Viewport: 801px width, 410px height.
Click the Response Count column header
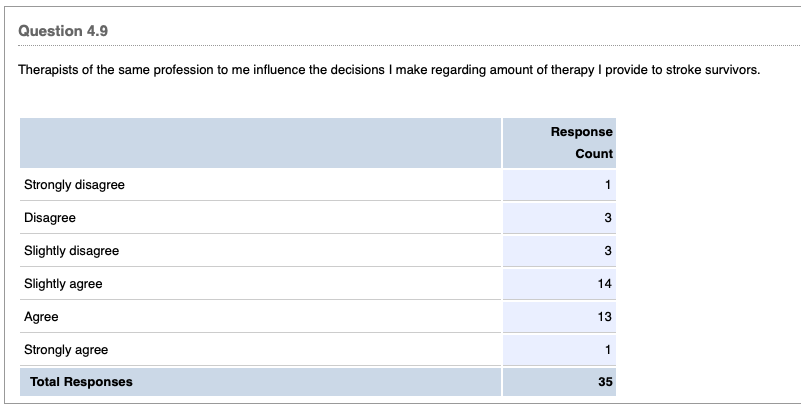click(x=581, y=143)
